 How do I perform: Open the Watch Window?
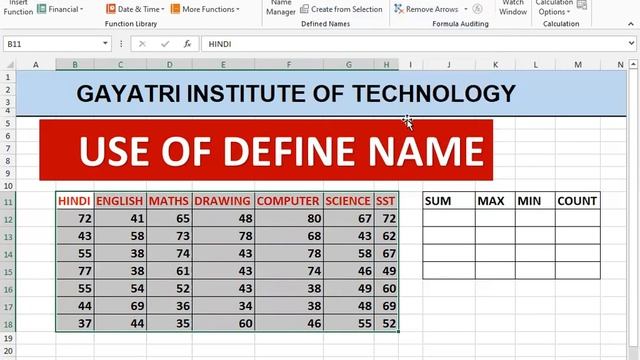(513, 8)
